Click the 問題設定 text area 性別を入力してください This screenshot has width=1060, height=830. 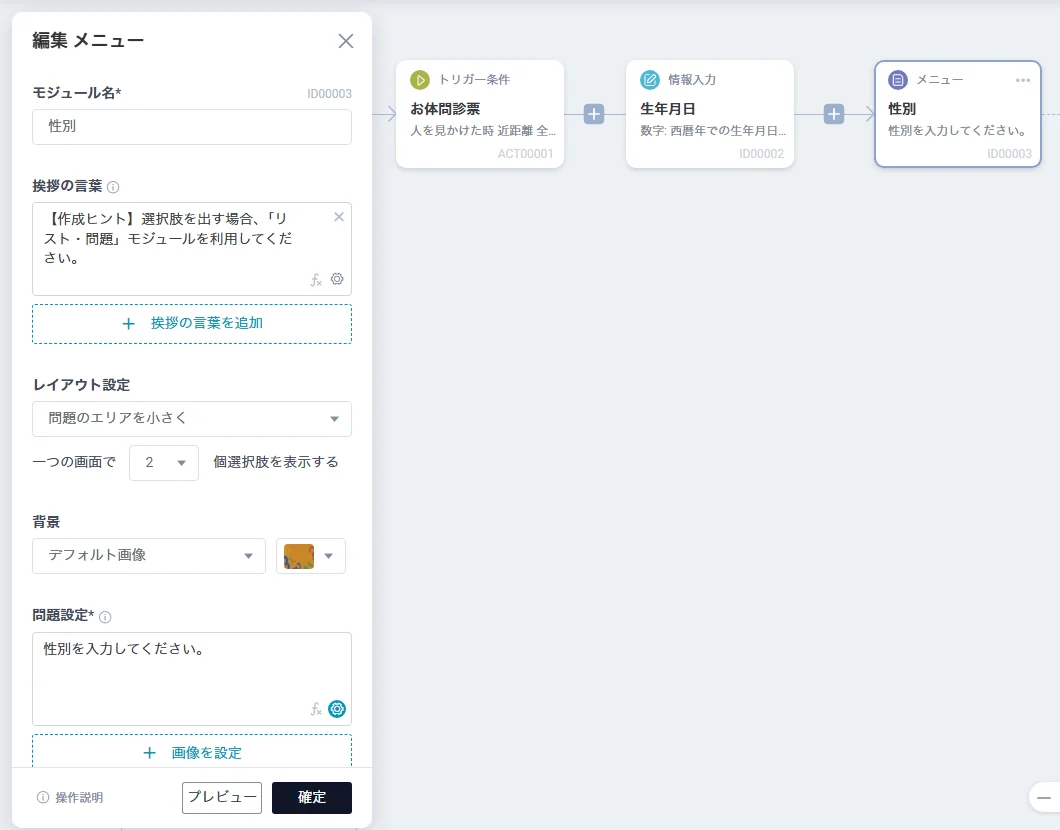click(x=192, y=679)
